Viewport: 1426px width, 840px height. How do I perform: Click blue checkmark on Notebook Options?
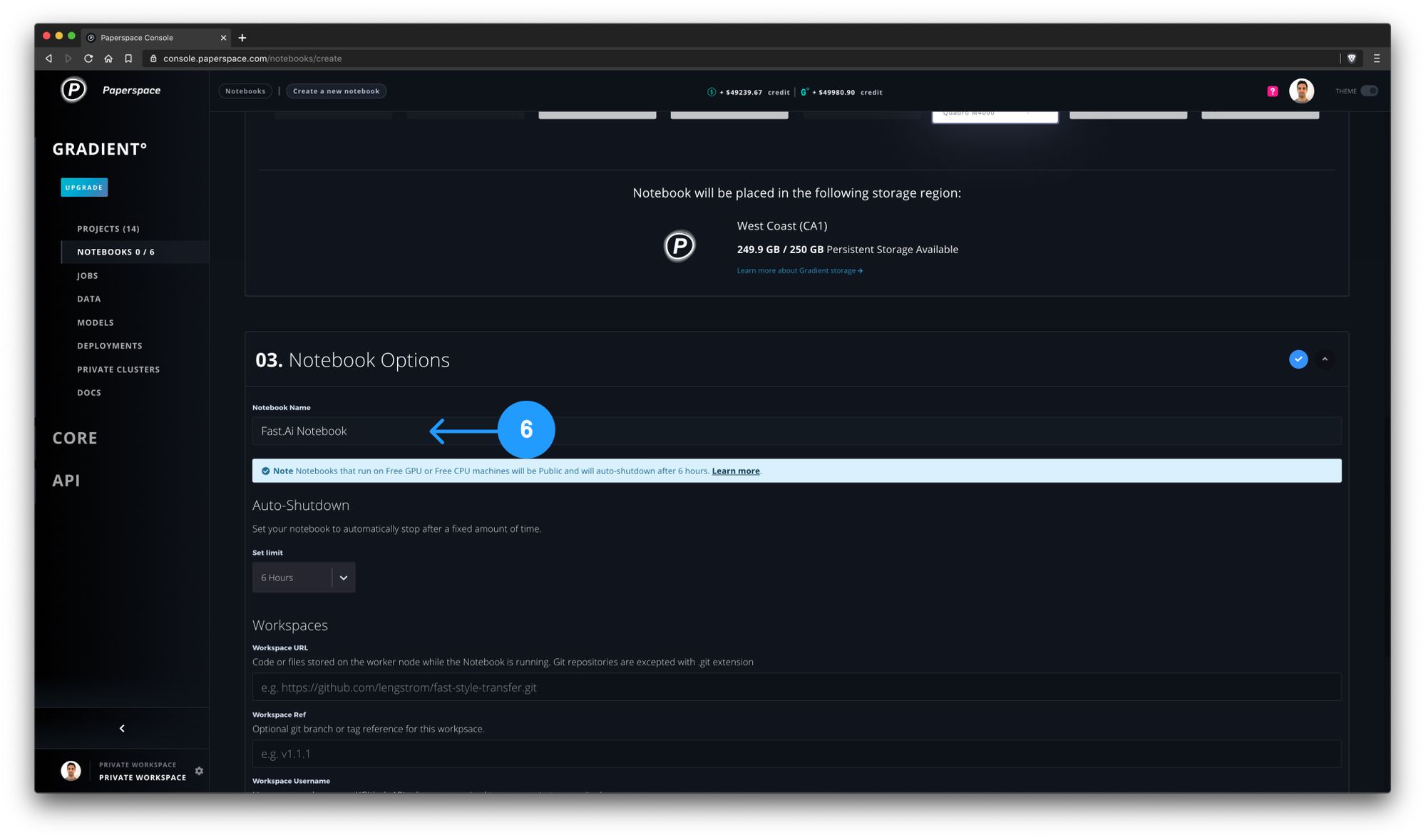(x=1298, y=359)
